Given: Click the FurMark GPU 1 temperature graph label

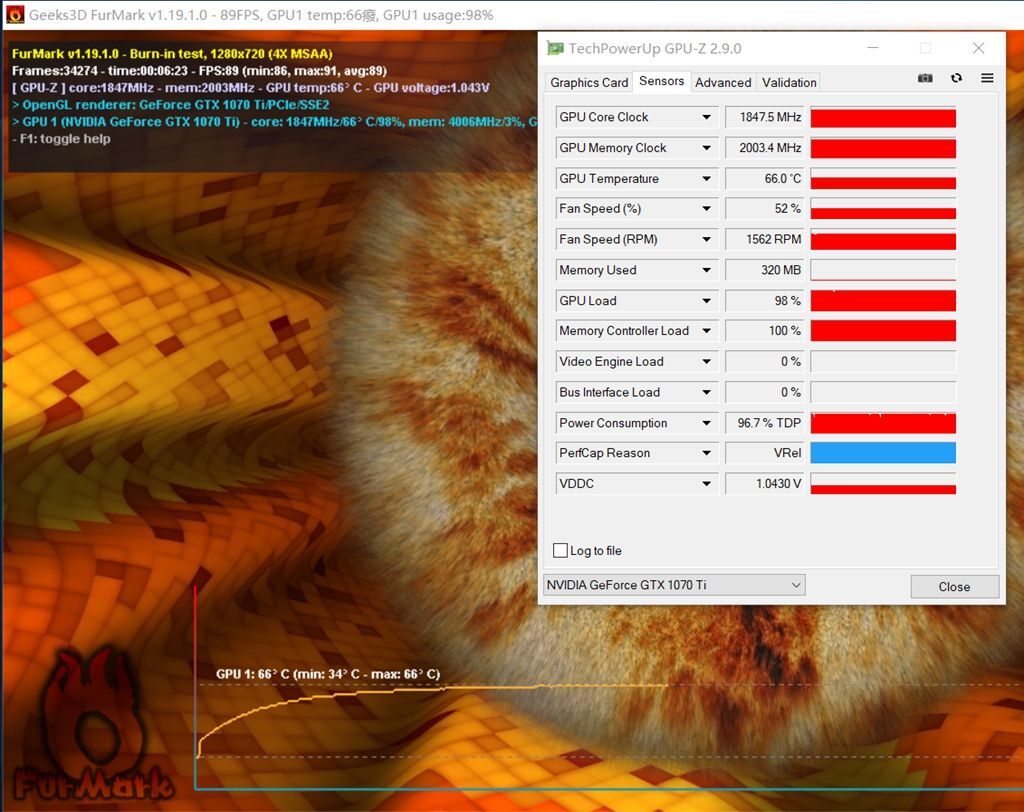Looking at the screenshot, I should pyautogui.click(x=328, y=674).
